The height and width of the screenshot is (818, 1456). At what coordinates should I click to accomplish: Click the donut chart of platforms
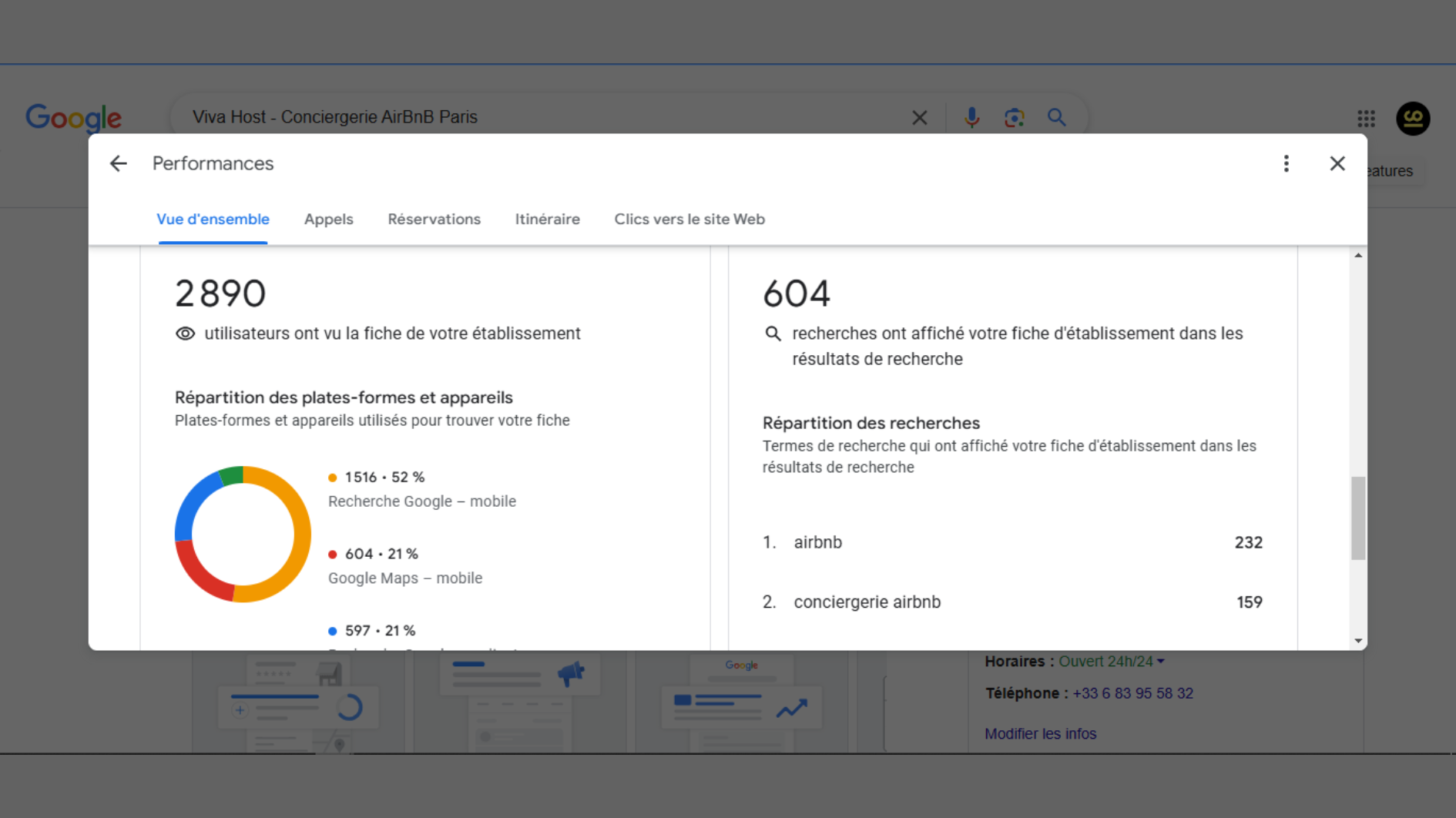tap(243, 534)
